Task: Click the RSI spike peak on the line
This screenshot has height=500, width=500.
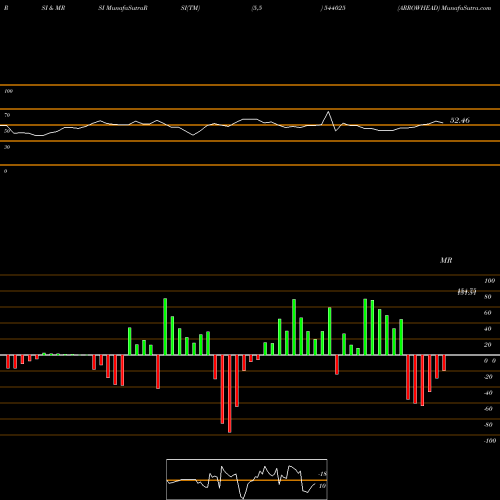Action: coord(329,112)
